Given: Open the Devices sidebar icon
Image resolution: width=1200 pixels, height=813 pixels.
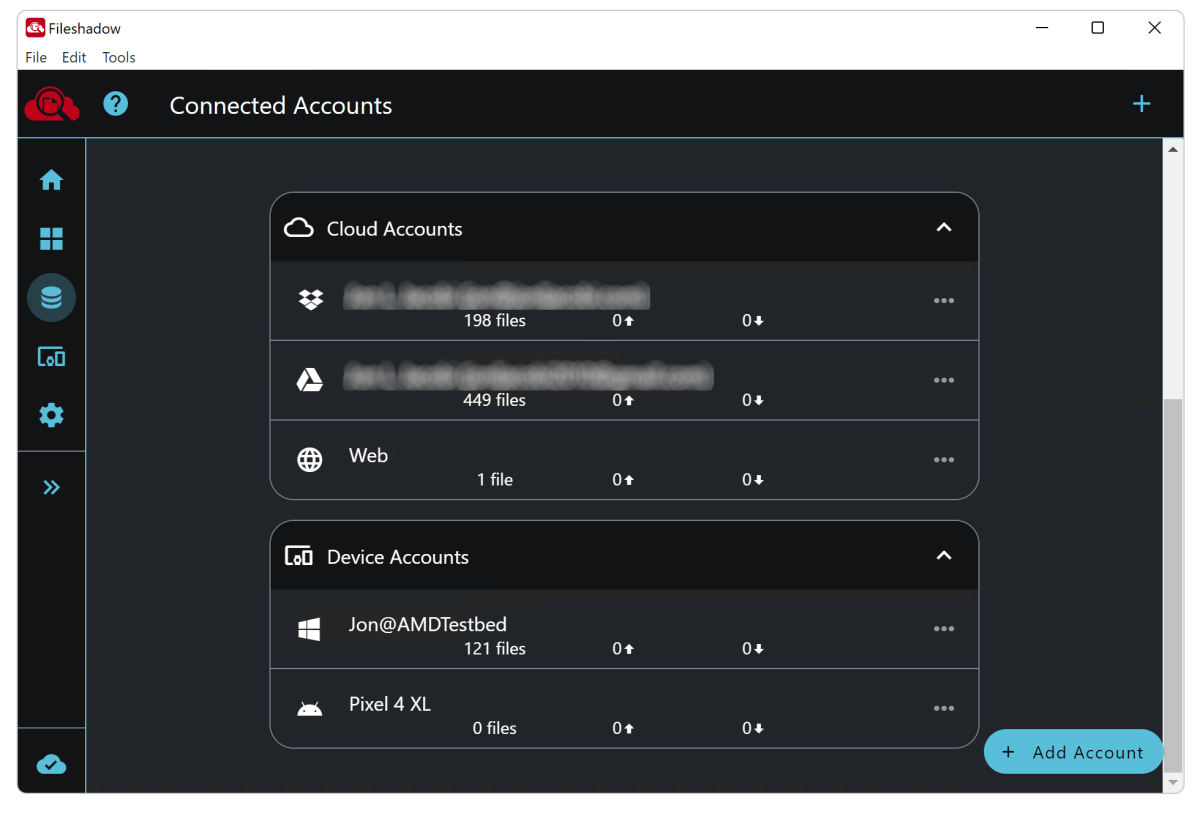Looking at the screenshot, I should coord(51,357).
